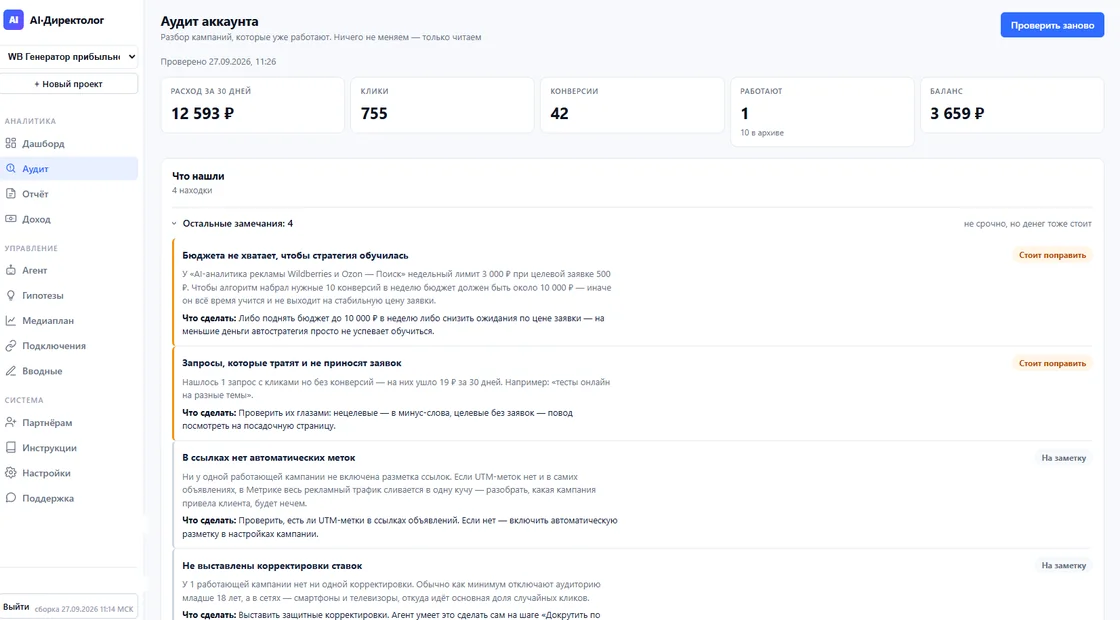Viewport: 1120px width, 620px height.
Task: Click the Настройки gear icon
Action: (x=11, y=473)
